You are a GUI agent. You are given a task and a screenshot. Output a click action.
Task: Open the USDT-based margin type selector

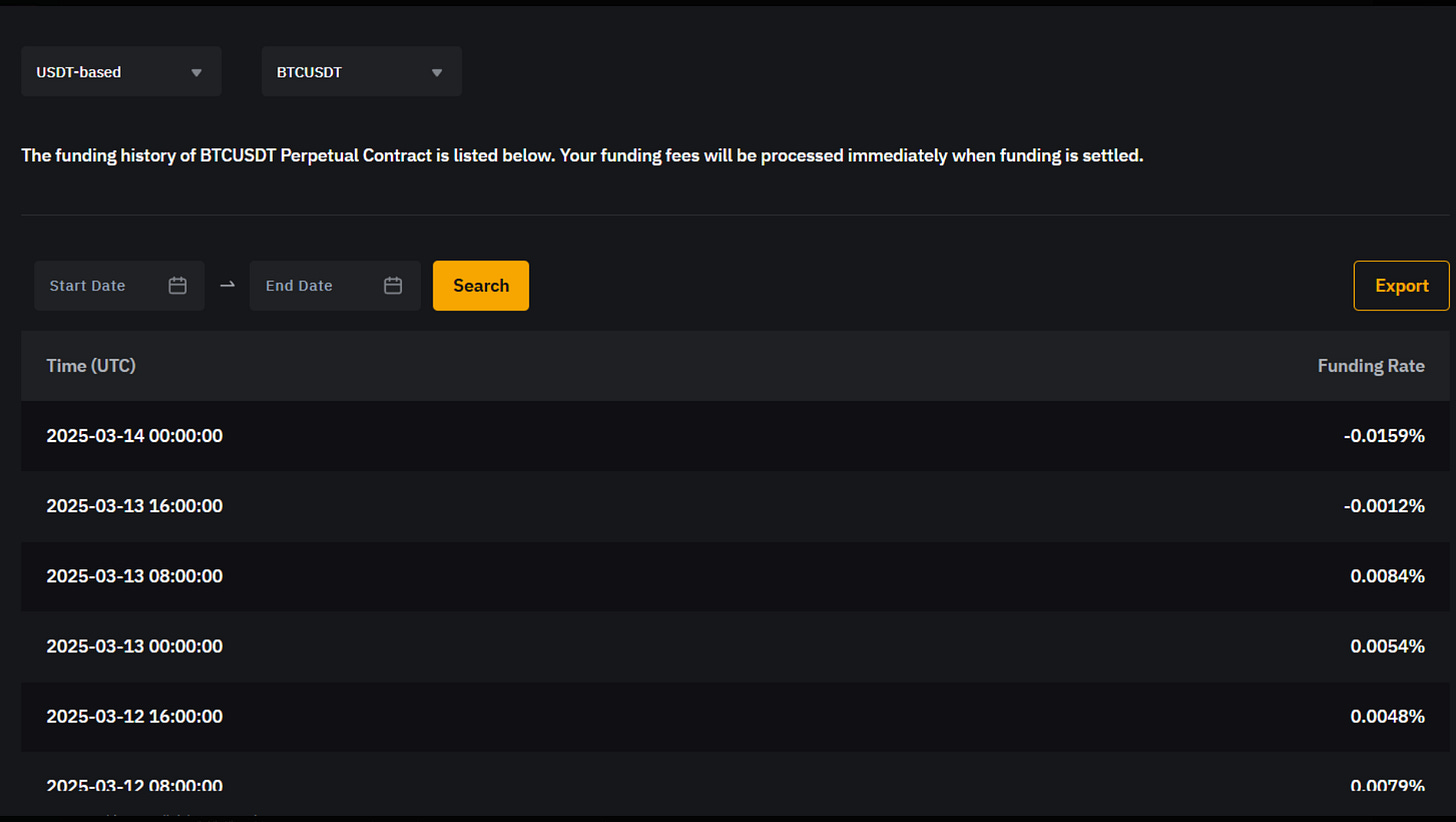[x=120, y=71]
